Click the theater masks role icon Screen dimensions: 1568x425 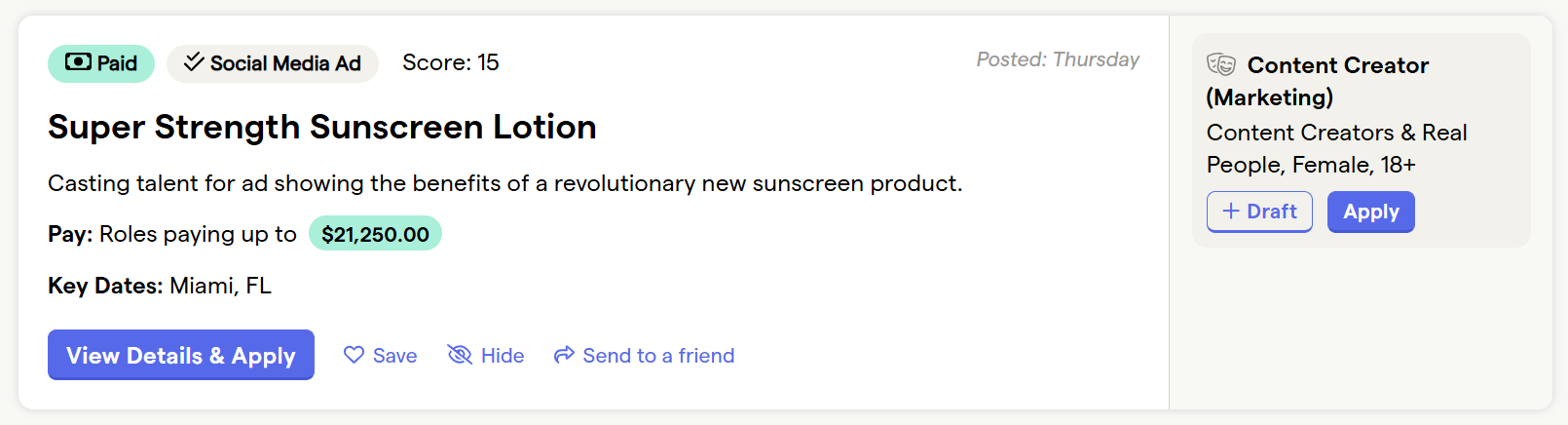[1221, 64]
